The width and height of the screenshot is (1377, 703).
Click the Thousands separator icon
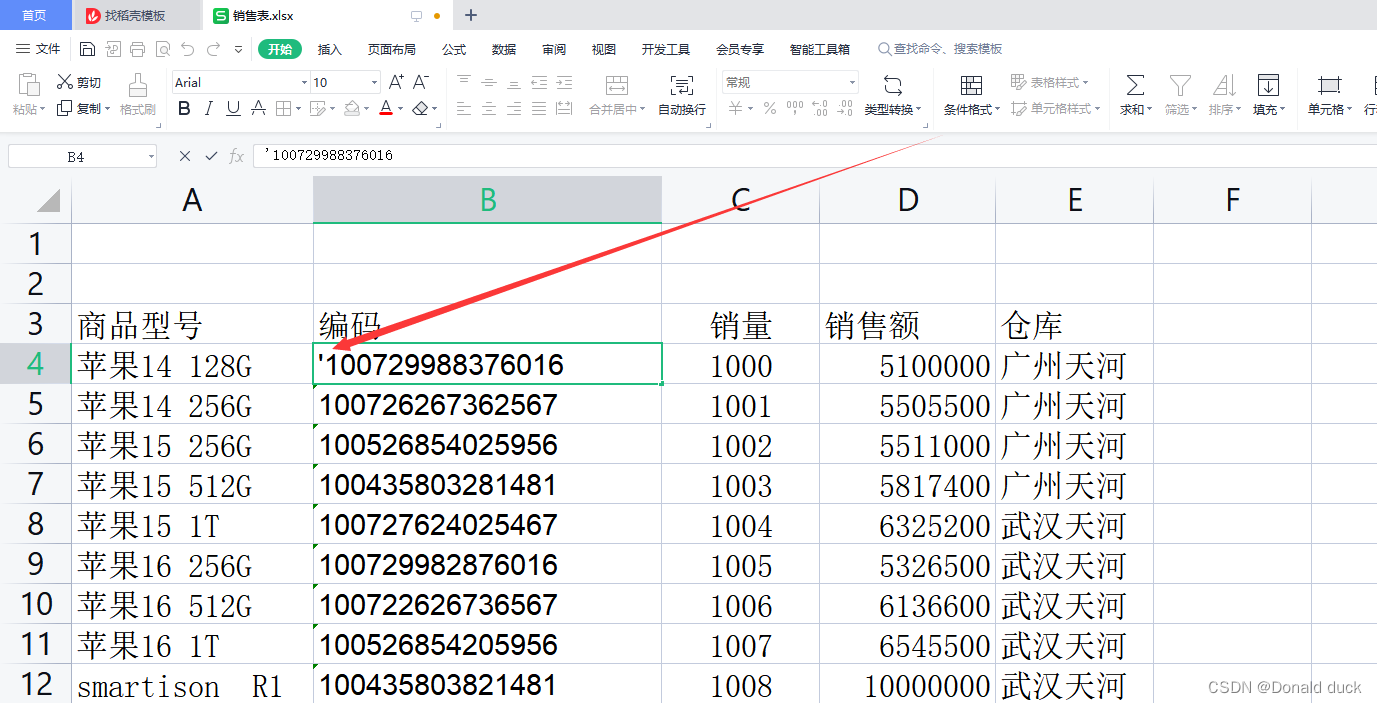[x=795, y=109]
